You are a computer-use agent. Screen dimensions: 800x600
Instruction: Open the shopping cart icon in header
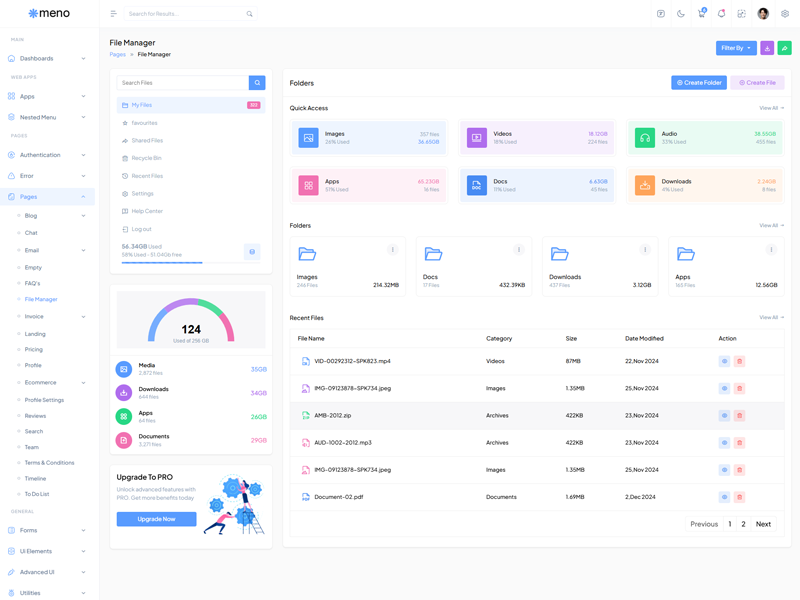tap(701, 14)
